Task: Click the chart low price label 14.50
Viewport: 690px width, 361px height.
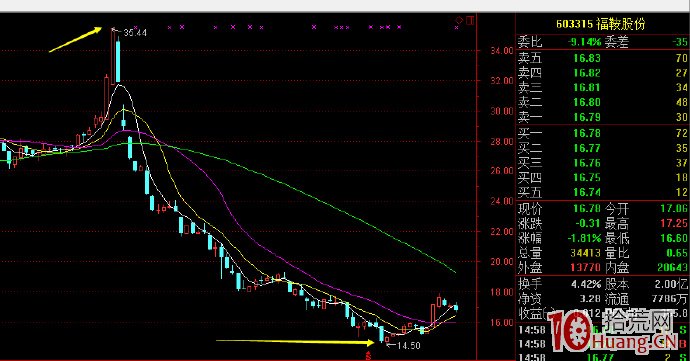Action: tap(408, 346)
